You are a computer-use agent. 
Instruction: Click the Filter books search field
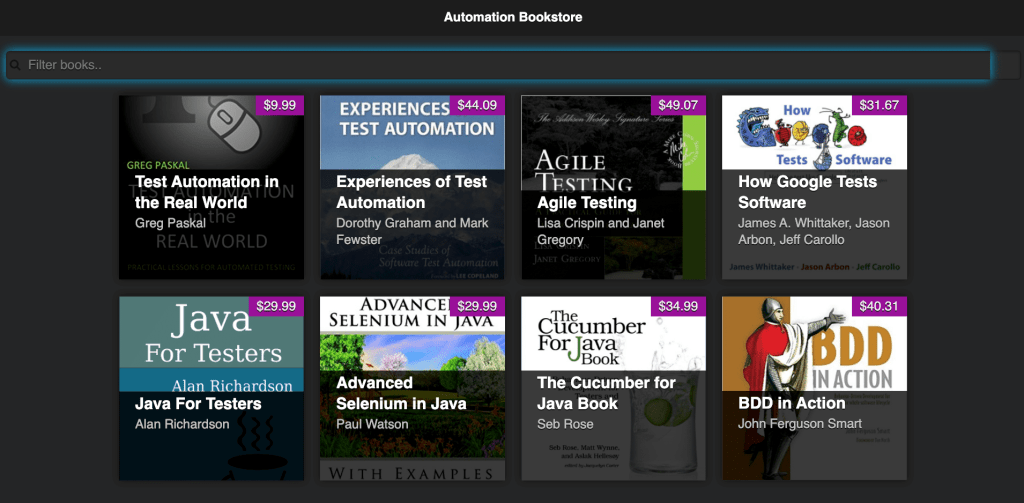pyautogui.click(x=498, y=65)
